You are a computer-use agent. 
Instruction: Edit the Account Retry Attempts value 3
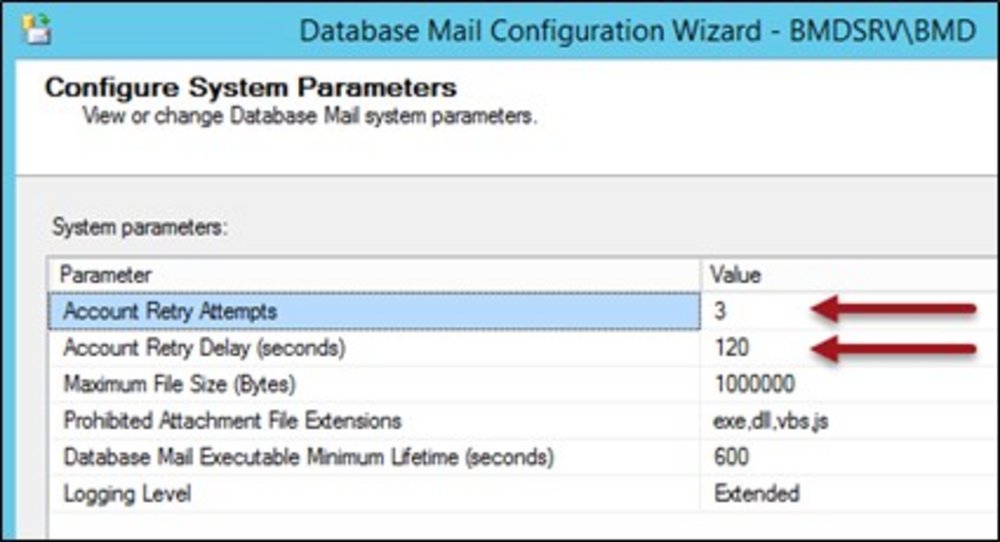[x=720, y=311]
